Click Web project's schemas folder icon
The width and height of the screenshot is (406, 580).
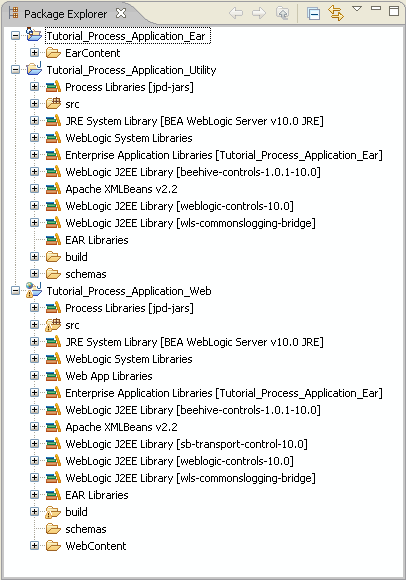point(53,529)
